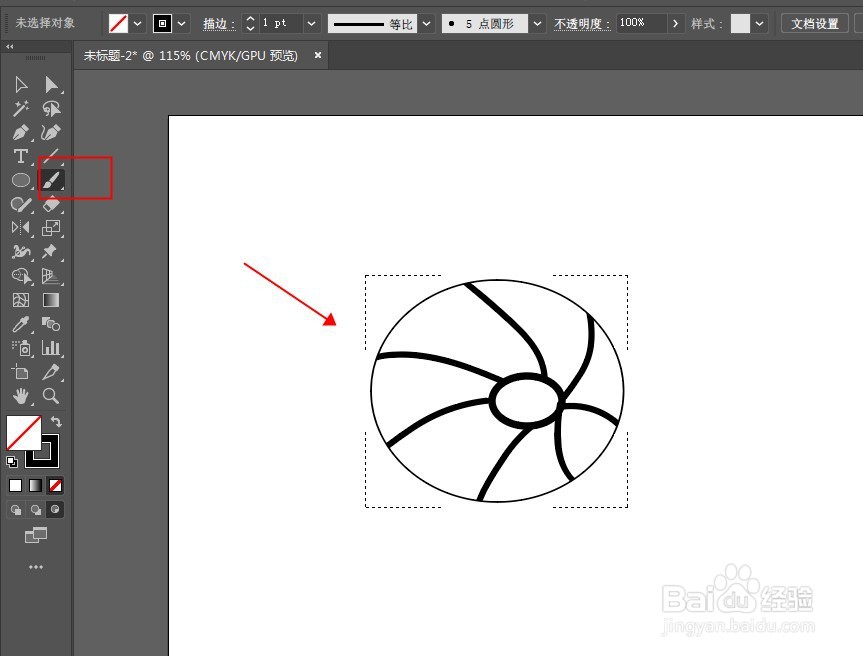Click the 100% opacity field
Screen dimensions: 863x656
[641, 23]
